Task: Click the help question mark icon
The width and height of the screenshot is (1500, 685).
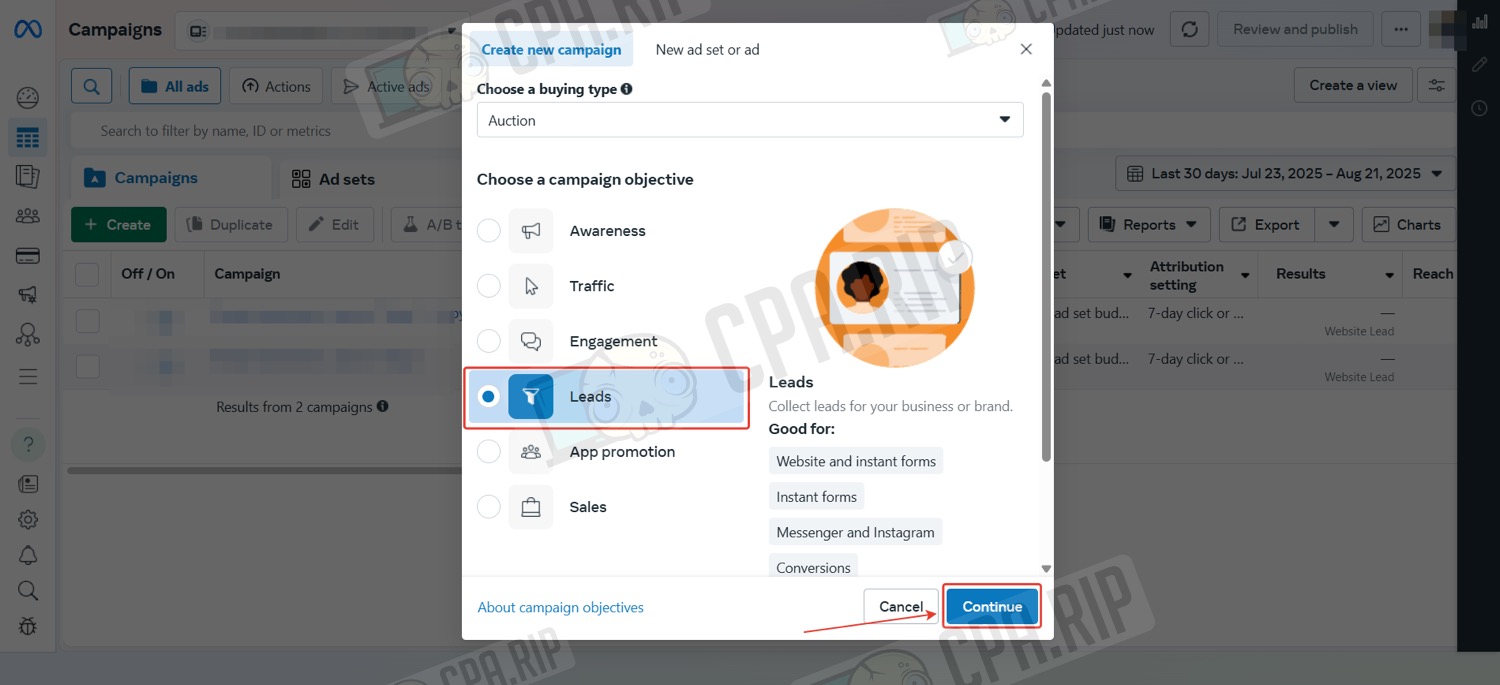Action: [28, 444]
